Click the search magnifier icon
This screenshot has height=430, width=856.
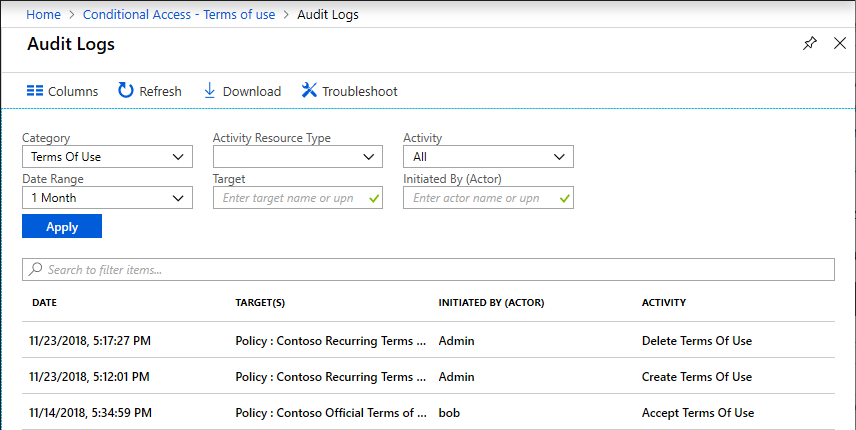pos(35,270)
